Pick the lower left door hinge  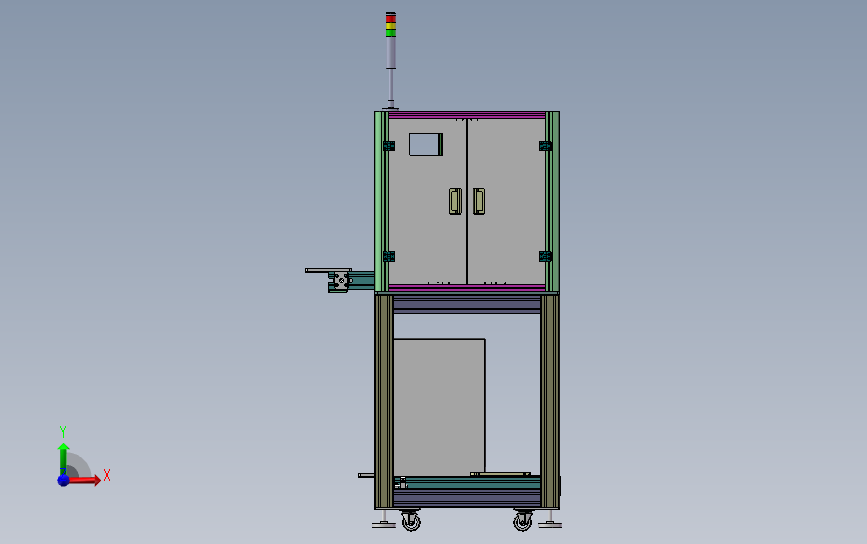pyautogui.click(x=389, y=257)
